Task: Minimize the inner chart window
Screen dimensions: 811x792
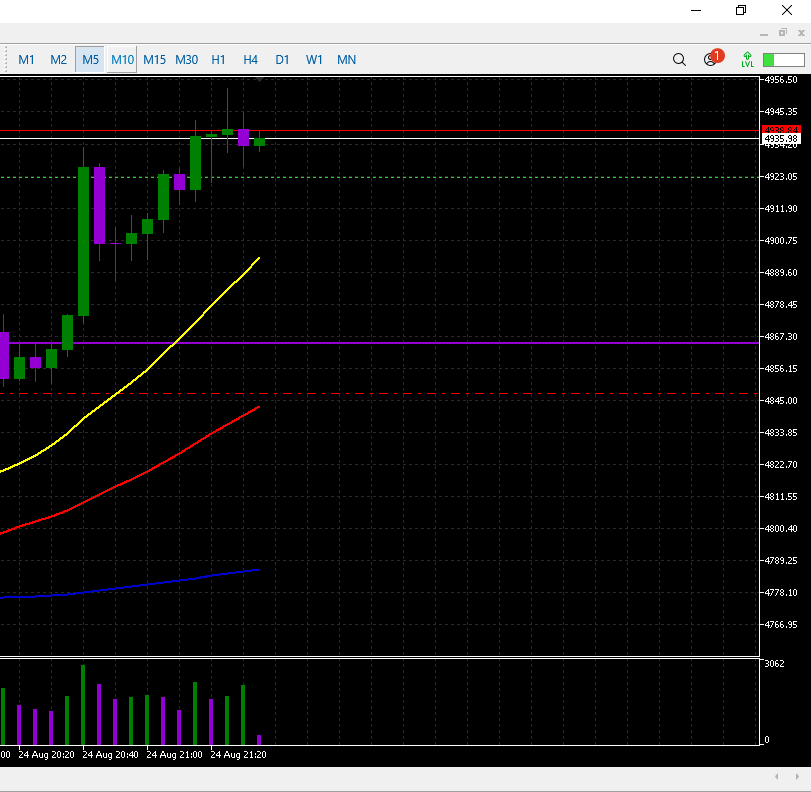Action: 764,33
